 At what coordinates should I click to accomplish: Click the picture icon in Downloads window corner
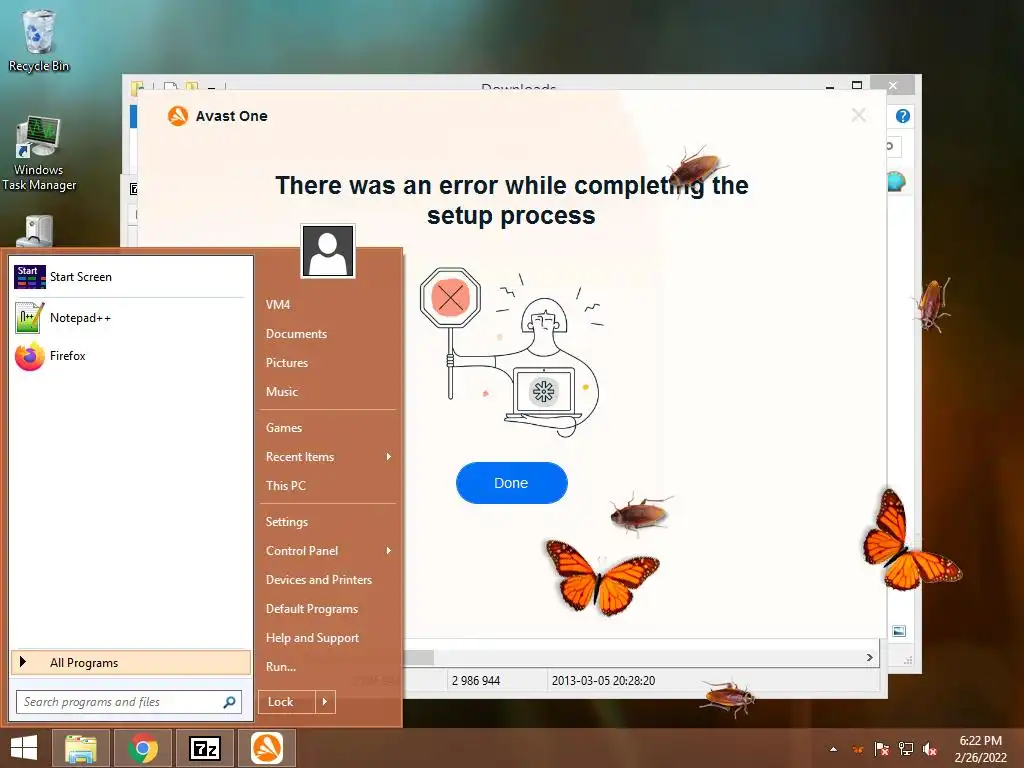tap(899, 631)
